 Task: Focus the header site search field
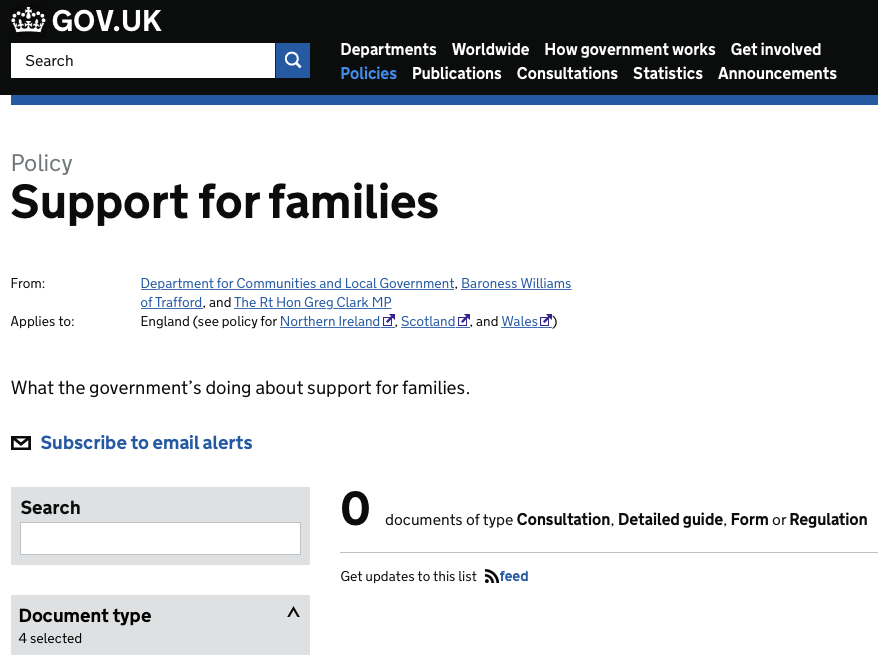[143, 60]
